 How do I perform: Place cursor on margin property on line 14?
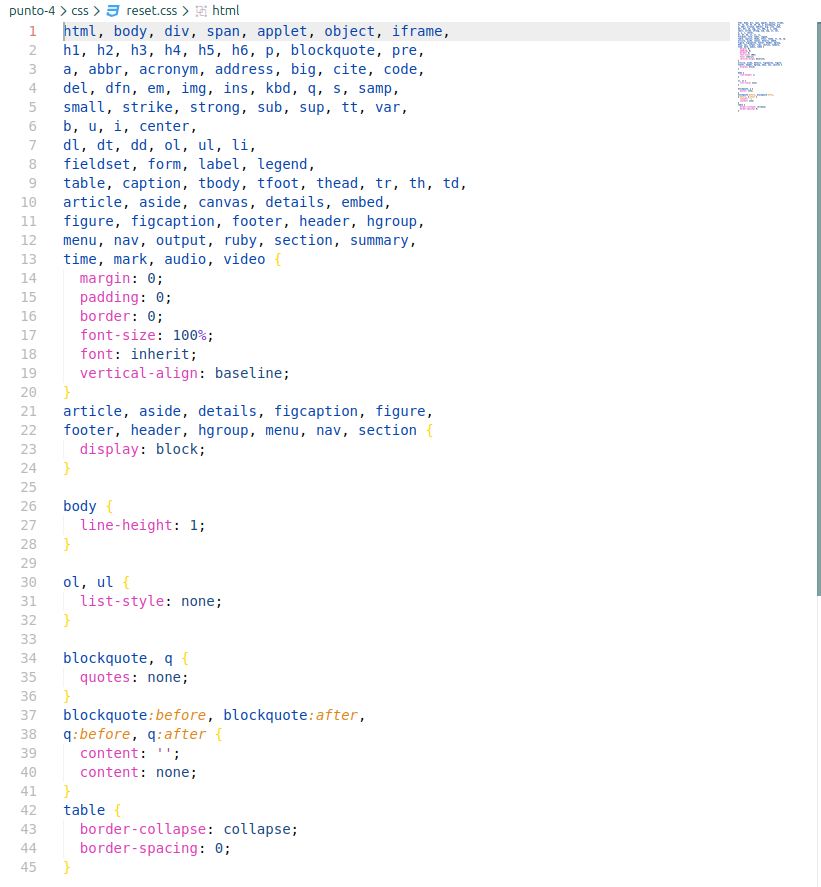105,278
